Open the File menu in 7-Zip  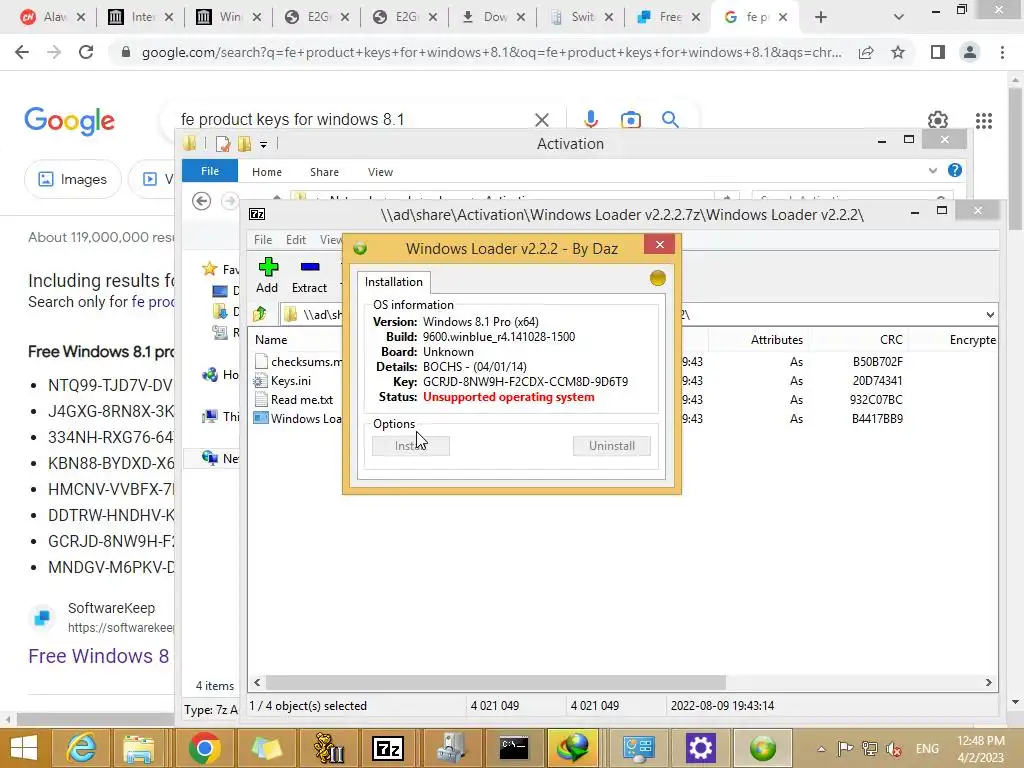[x=263, y=240]
